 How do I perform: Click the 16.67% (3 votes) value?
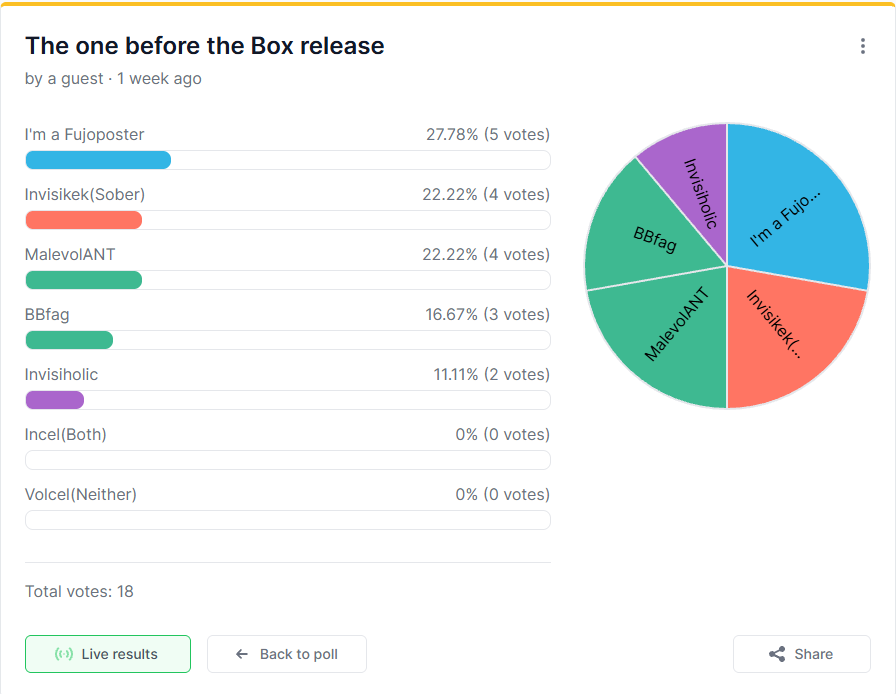tap(488, 314)
